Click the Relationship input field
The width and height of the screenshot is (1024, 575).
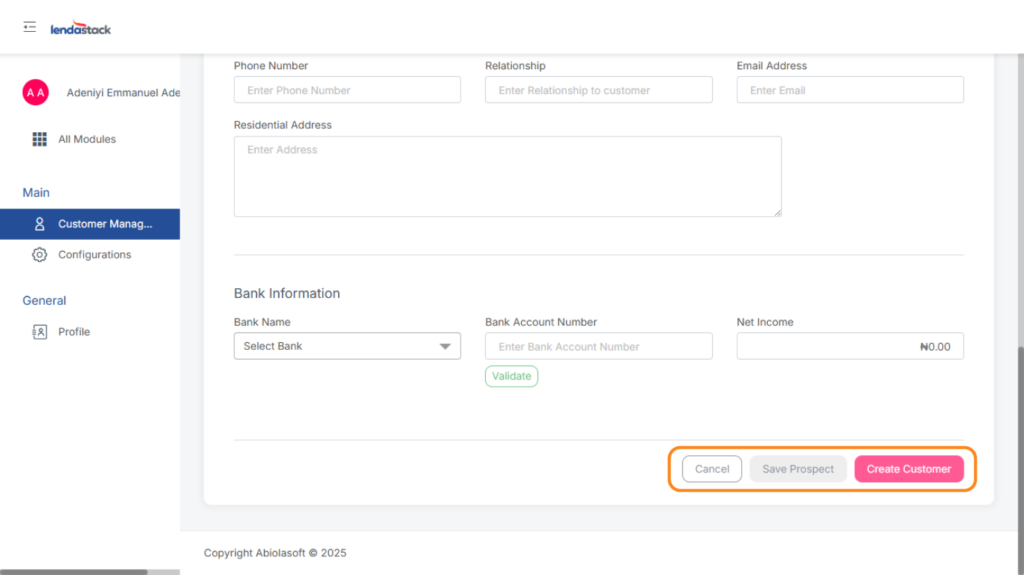[598, 90]
